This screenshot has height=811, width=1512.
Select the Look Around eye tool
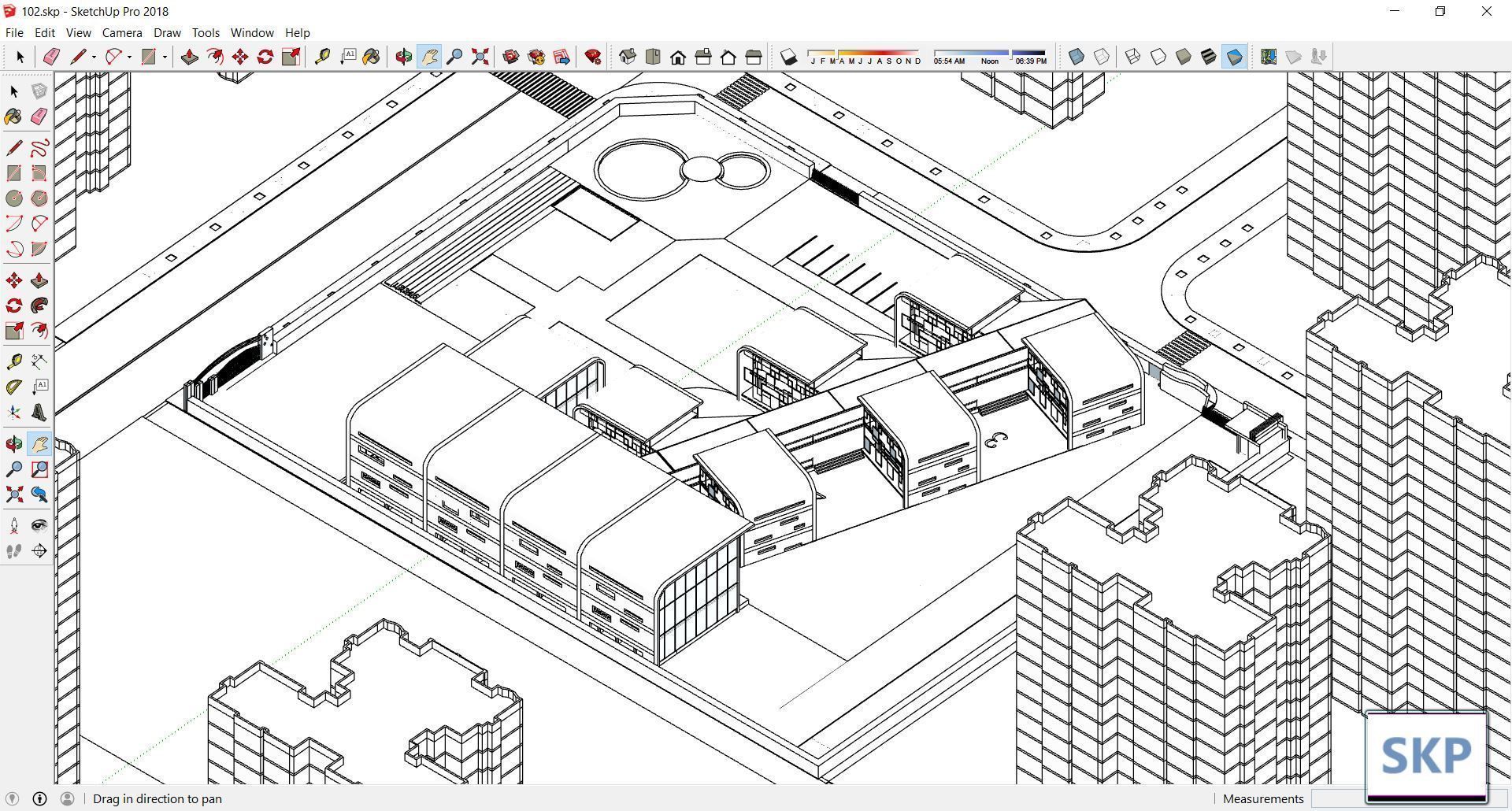click(x=39, y=526)
